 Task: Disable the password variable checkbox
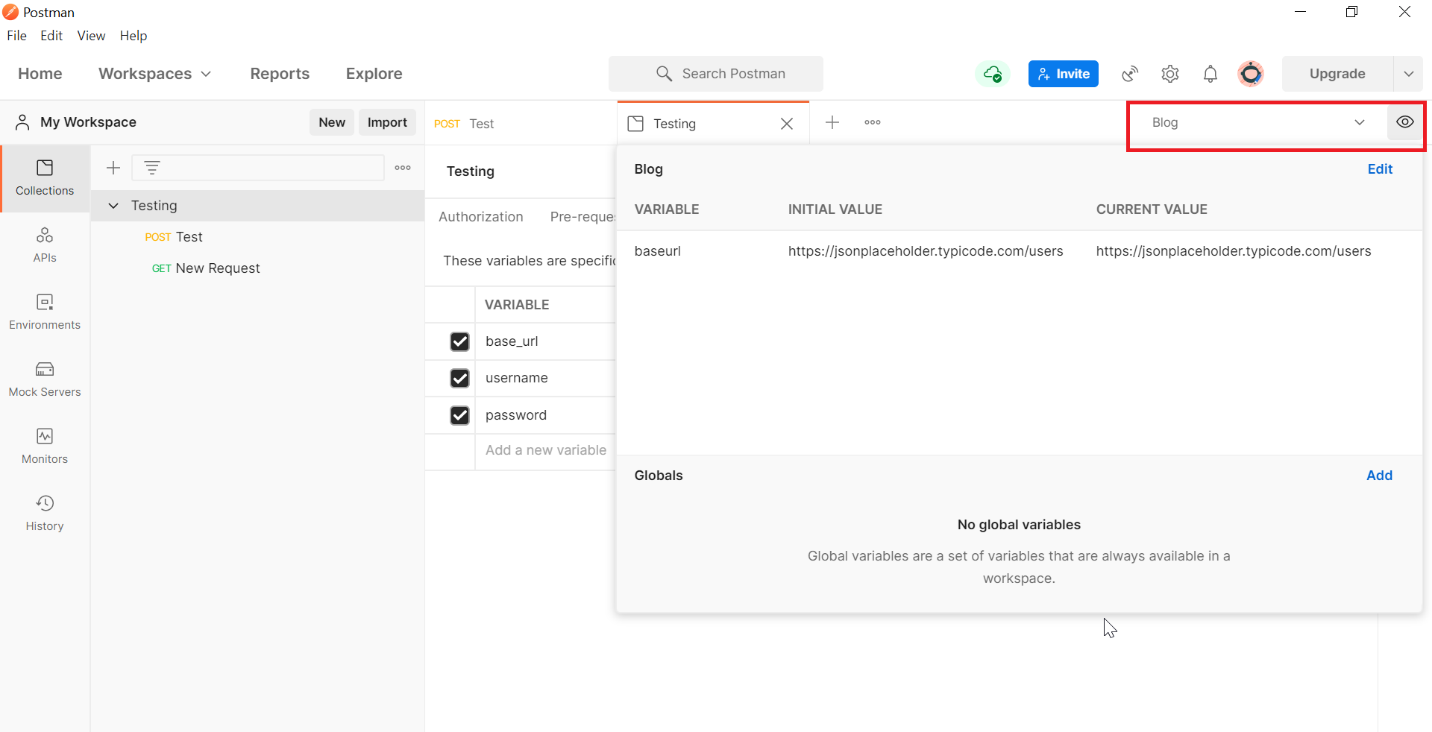pyautogui.click(x=459, y=415)
